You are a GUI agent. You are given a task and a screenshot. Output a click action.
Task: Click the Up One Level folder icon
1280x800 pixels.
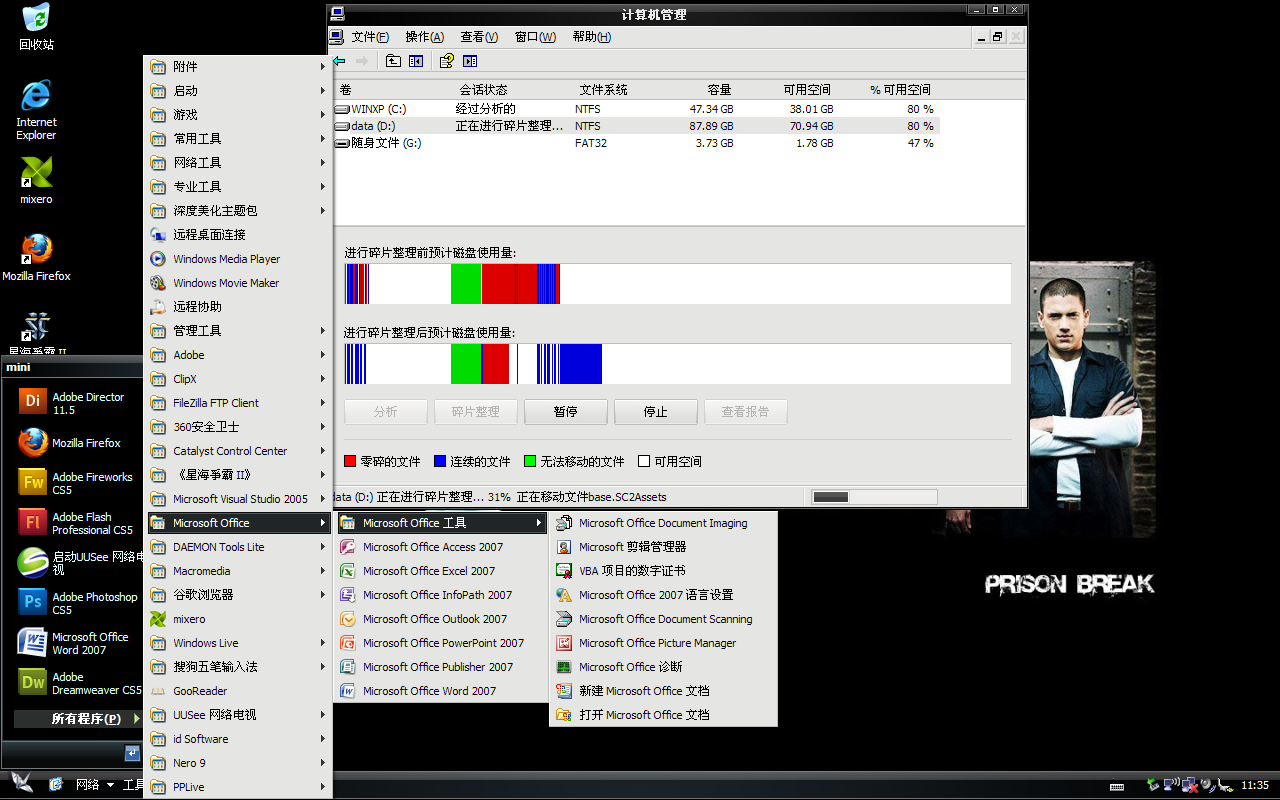pos(393,61)
